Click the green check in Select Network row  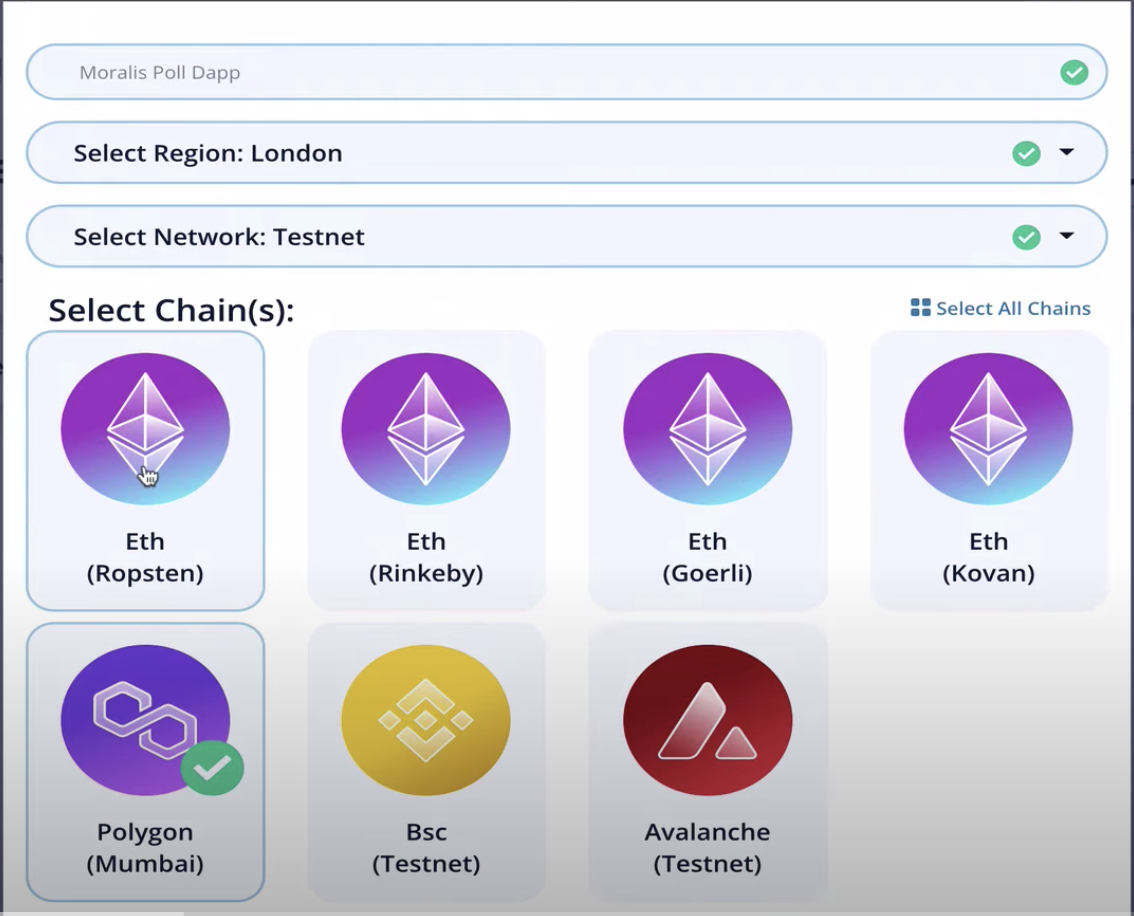pyautogui.click(x=1026, y=237)
